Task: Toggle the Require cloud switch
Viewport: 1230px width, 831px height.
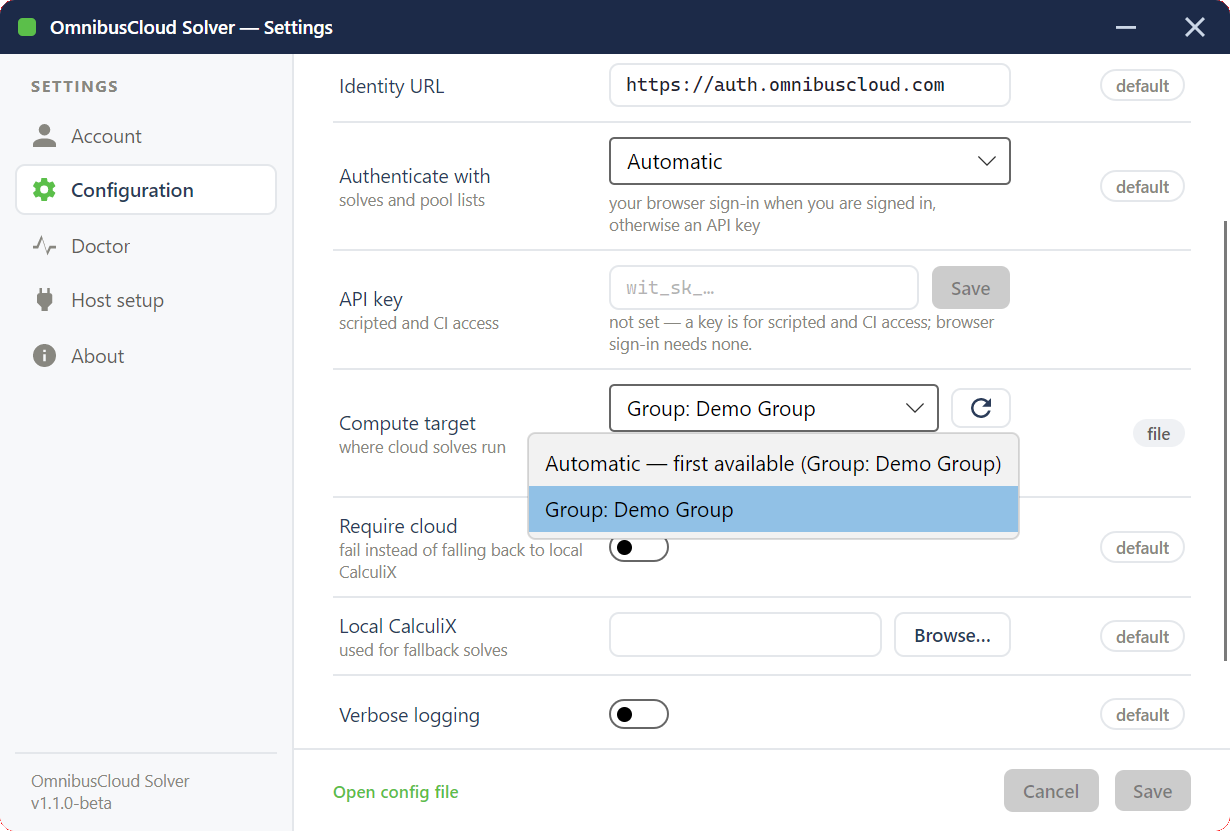Action: pyautogui.click(x=639, y=548)
